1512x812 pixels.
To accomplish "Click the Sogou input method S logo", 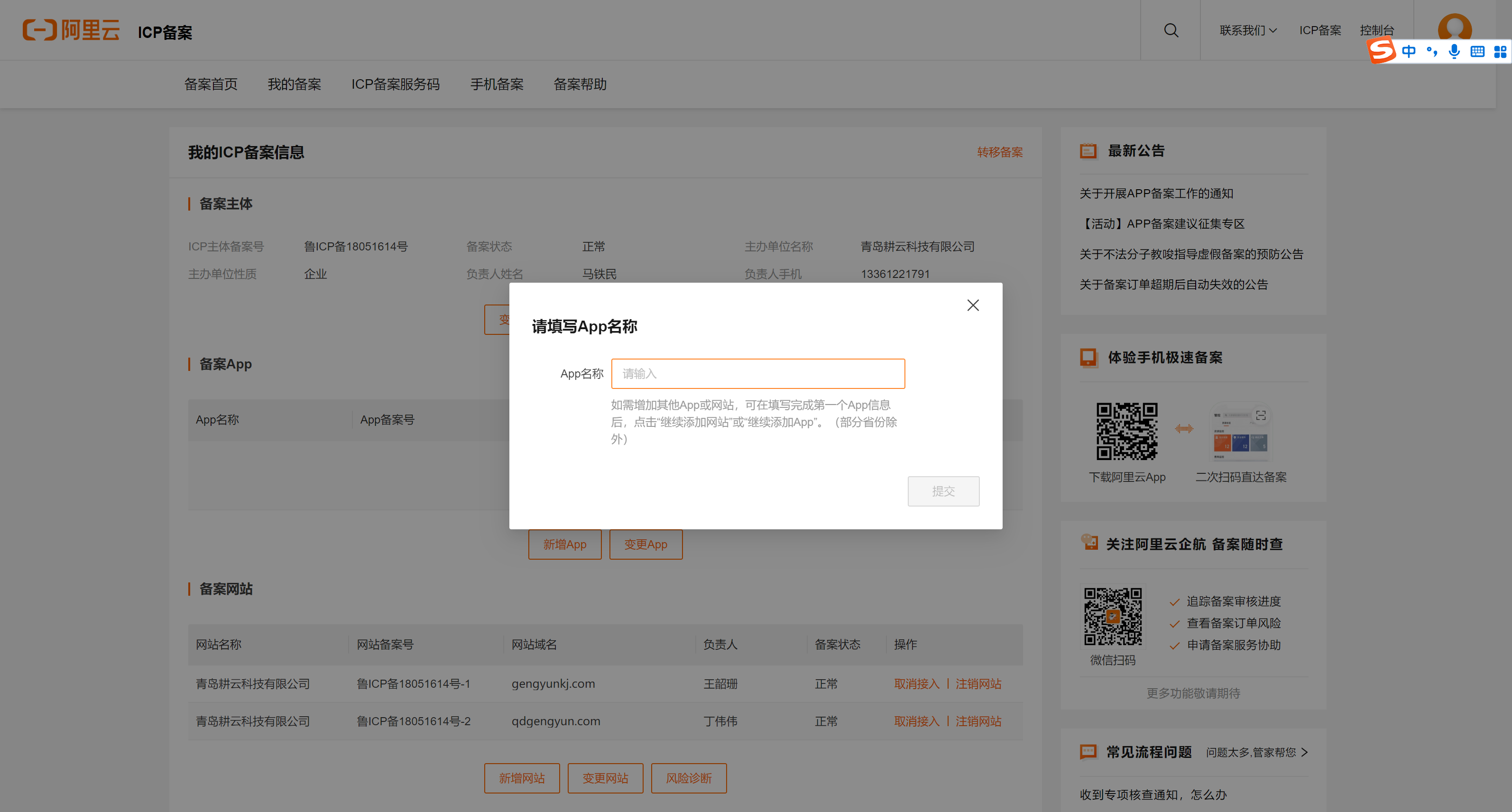I will point(1382,50).
